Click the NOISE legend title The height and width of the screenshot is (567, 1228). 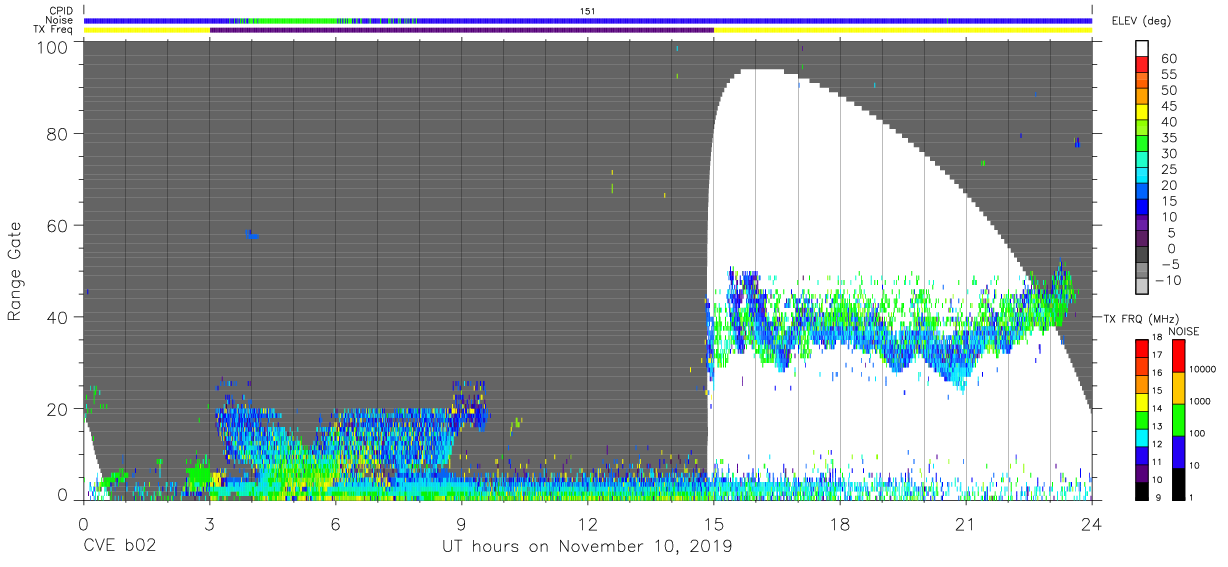[1184, 331]
